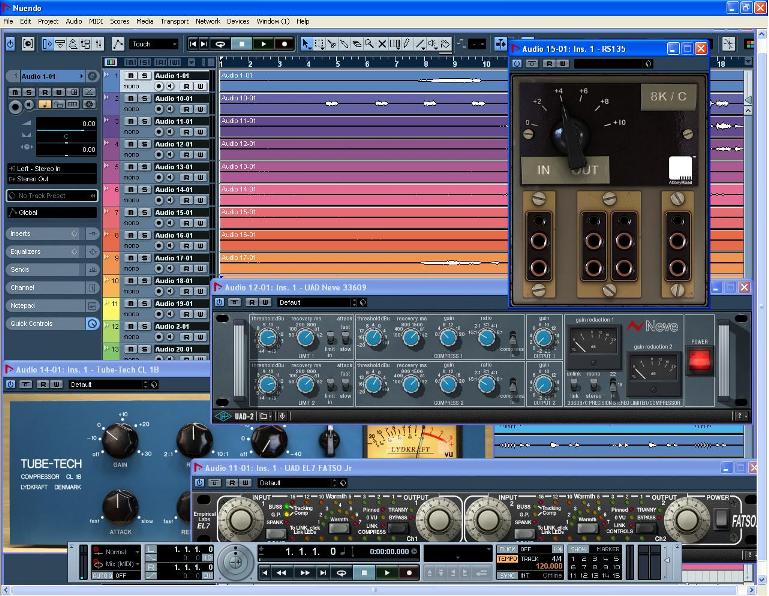Mute the Audio 17-01 track
This screenshot has height=596, width=769.
[130, 258]
